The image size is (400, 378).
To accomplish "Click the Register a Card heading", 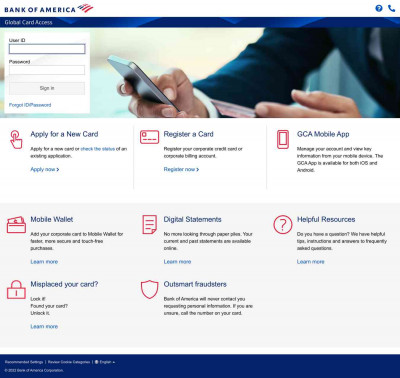I will point(188,134).
